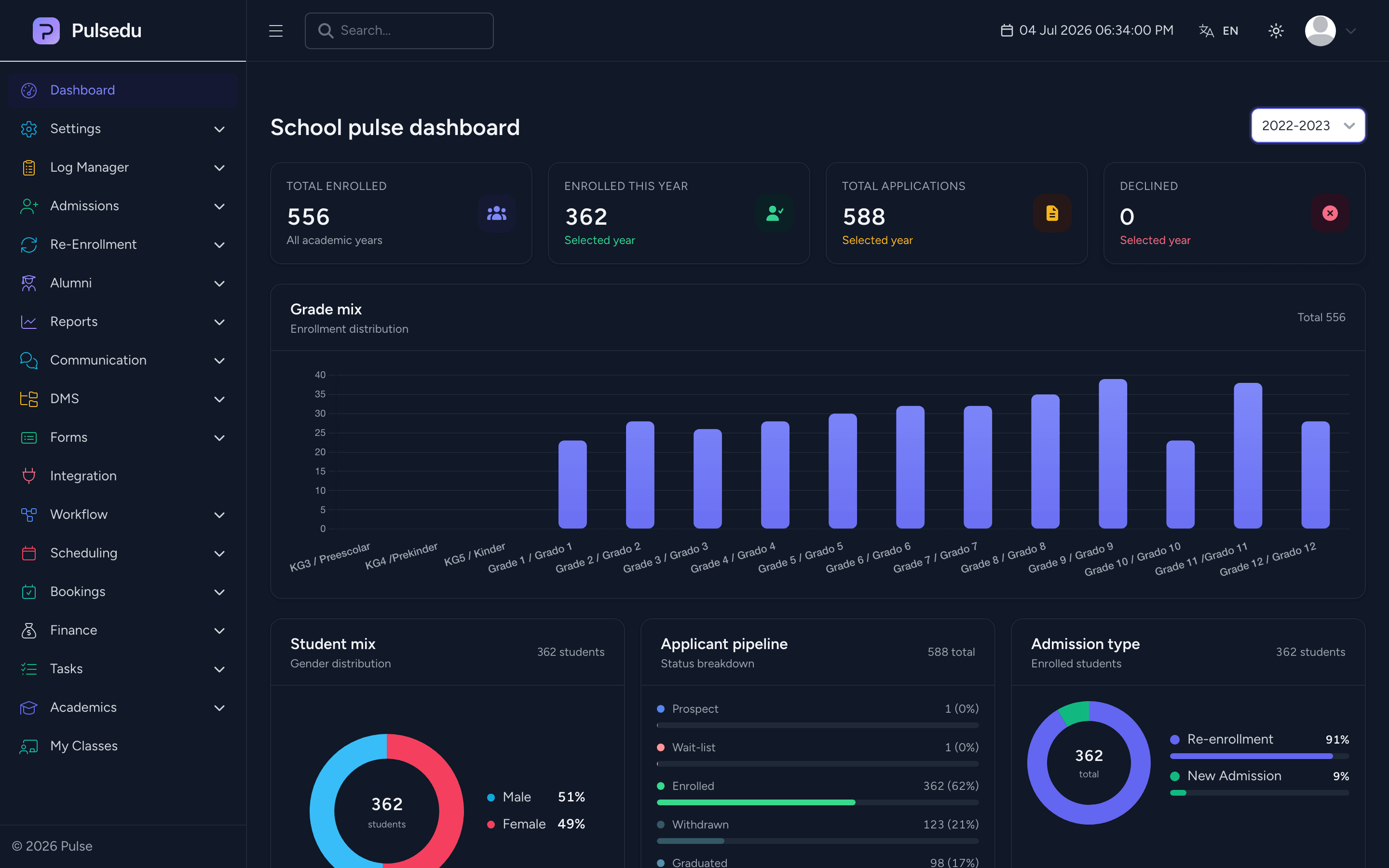Click the date "04 Jul 2026 06:34:00 PM"

pyautogui.click(x=1096, y=30)
